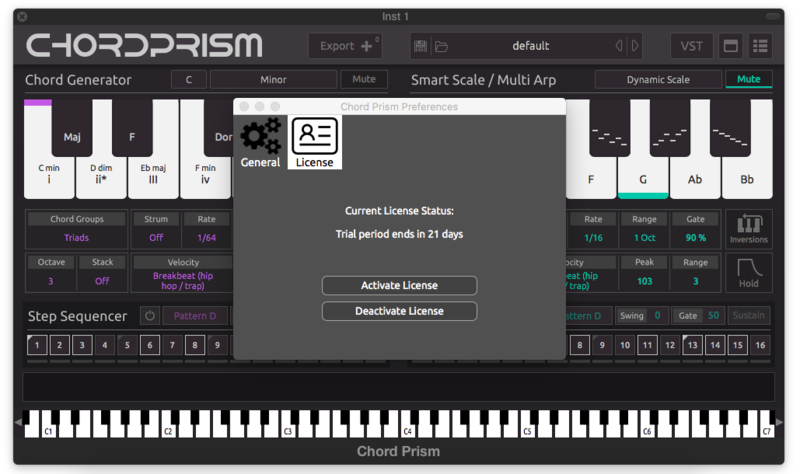This screenshot has height=474, width=800.
Task: Open Velocity Breakbeat preset dropdown
Action: click(x=183, y=281)
